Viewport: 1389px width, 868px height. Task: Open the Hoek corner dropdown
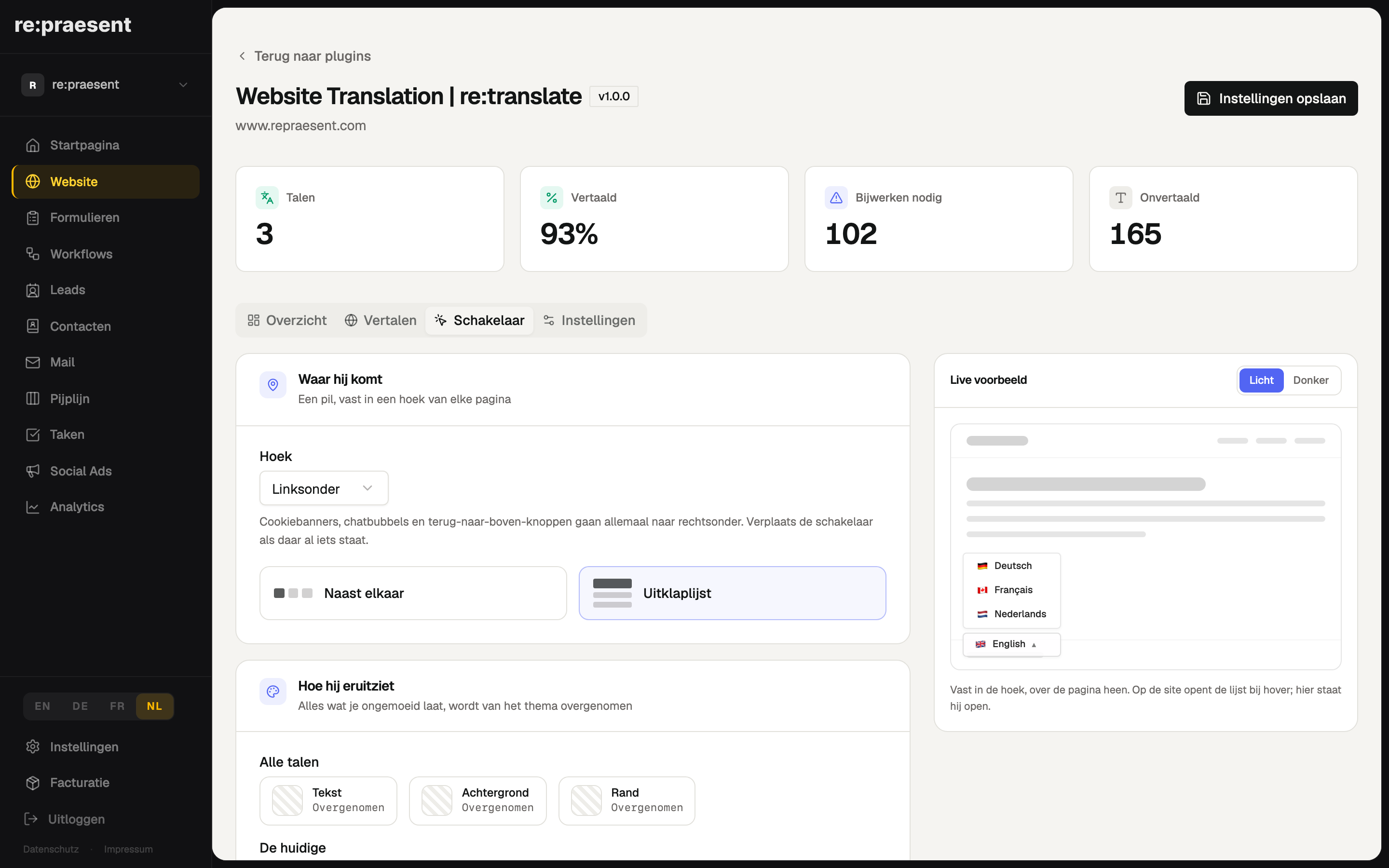click(324, 488)
